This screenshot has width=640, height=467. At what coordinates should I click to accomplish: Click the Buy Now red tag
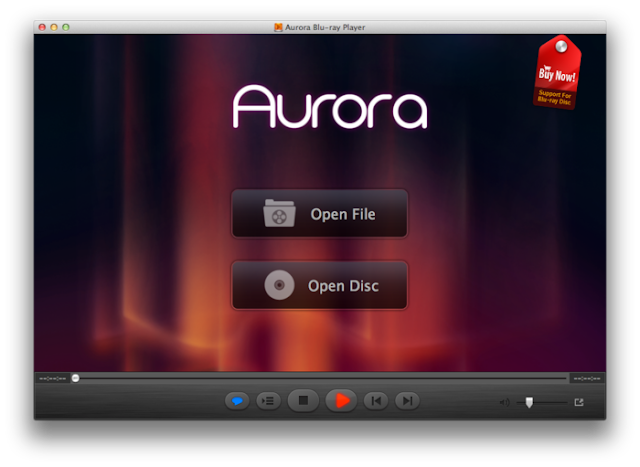[x=557, y=72]
